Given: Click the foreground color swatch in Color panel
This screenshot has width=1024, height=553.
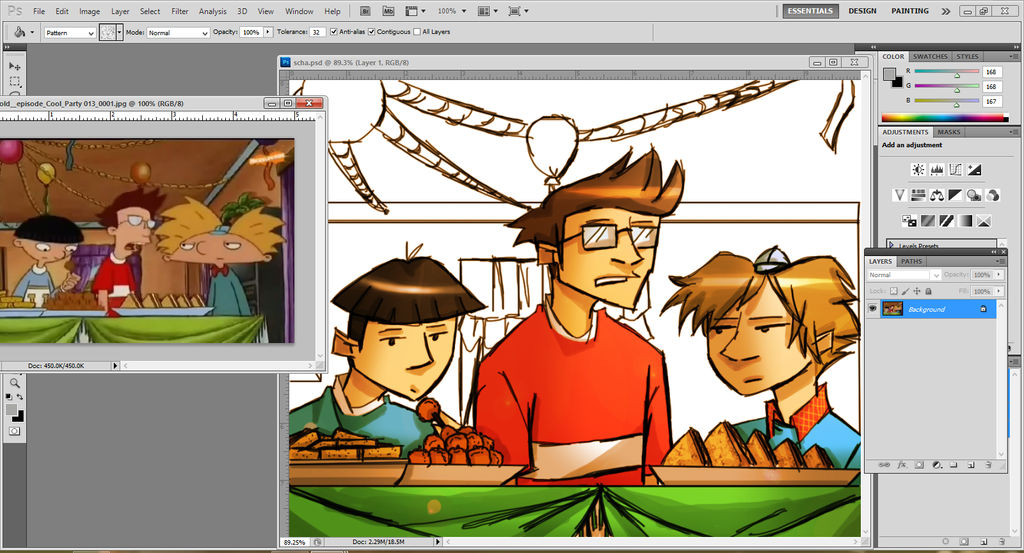Looking at the screenshot, I should click(889, 74).
